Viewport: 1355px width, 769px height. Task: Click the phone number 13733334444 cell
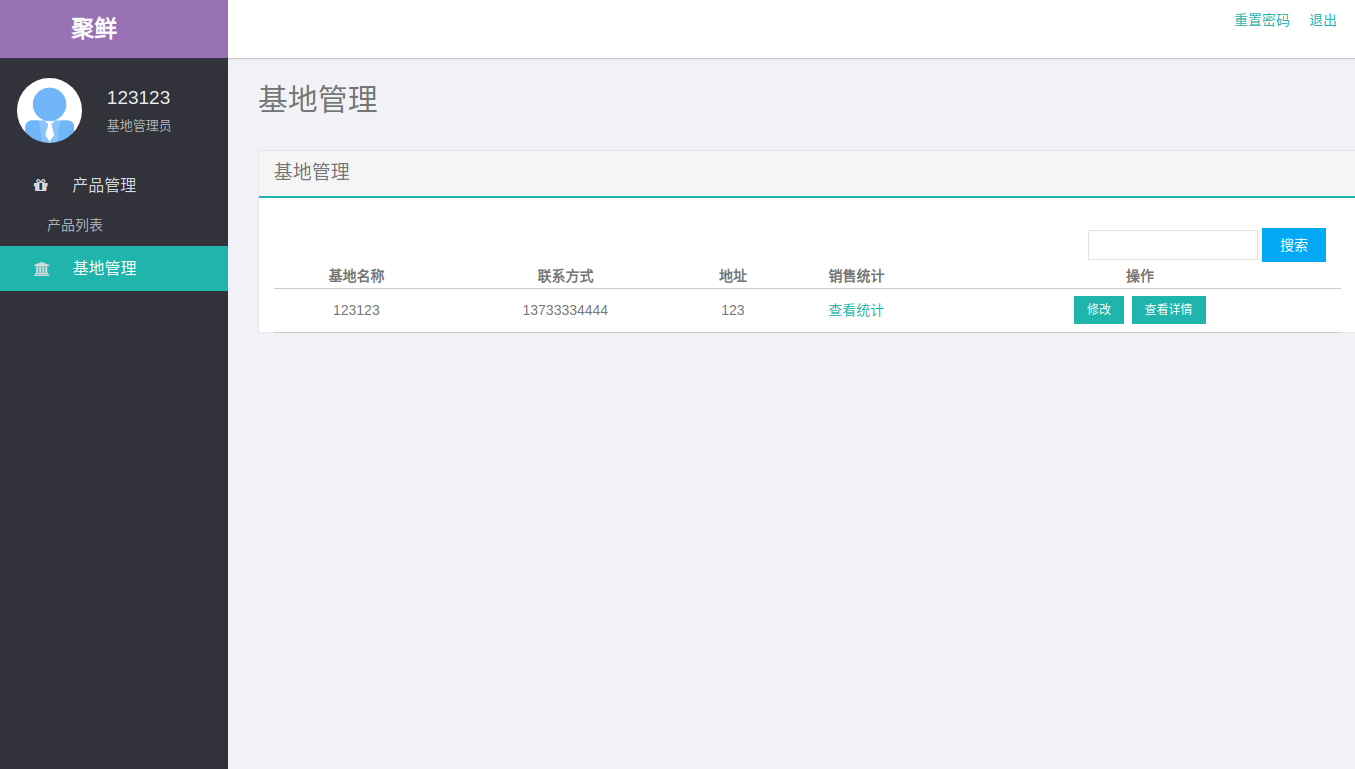pos(565,310)
